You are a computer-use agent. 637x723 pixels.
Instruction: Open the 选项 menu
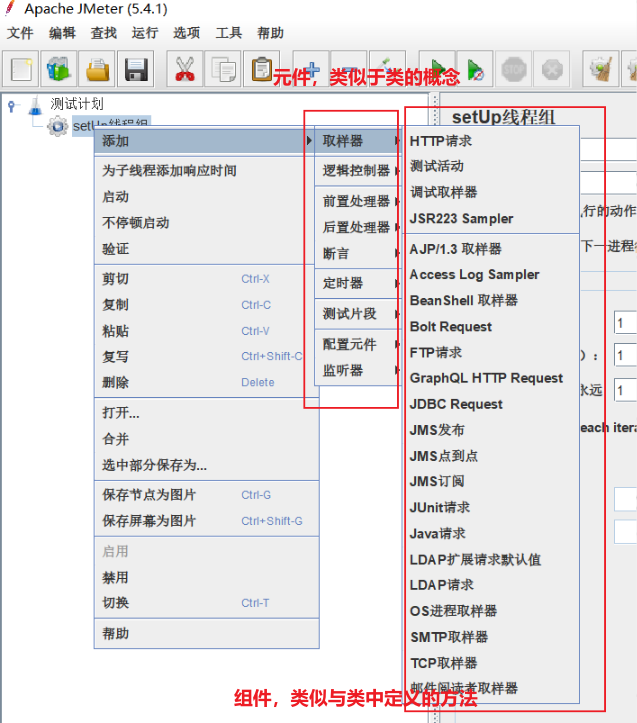187,33
